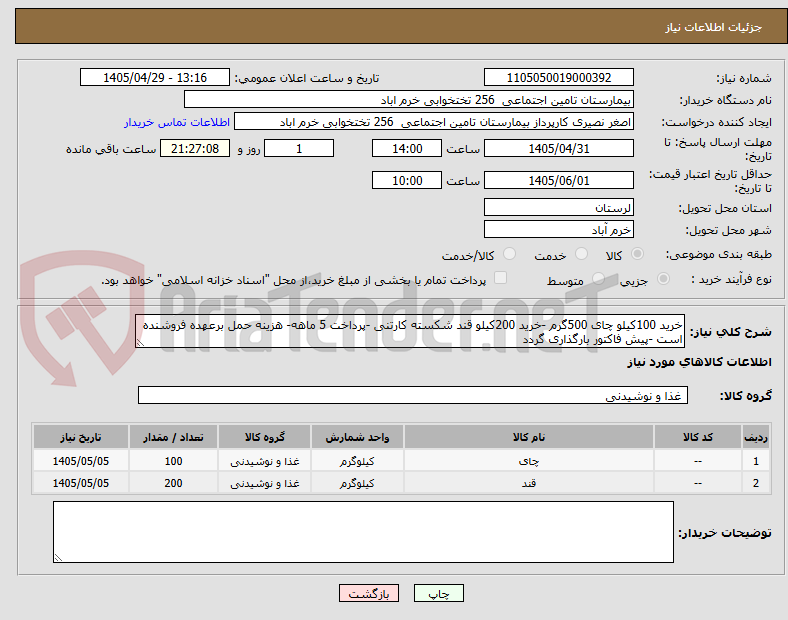Click the توضیحات خریدار text area

click(363, 532)
